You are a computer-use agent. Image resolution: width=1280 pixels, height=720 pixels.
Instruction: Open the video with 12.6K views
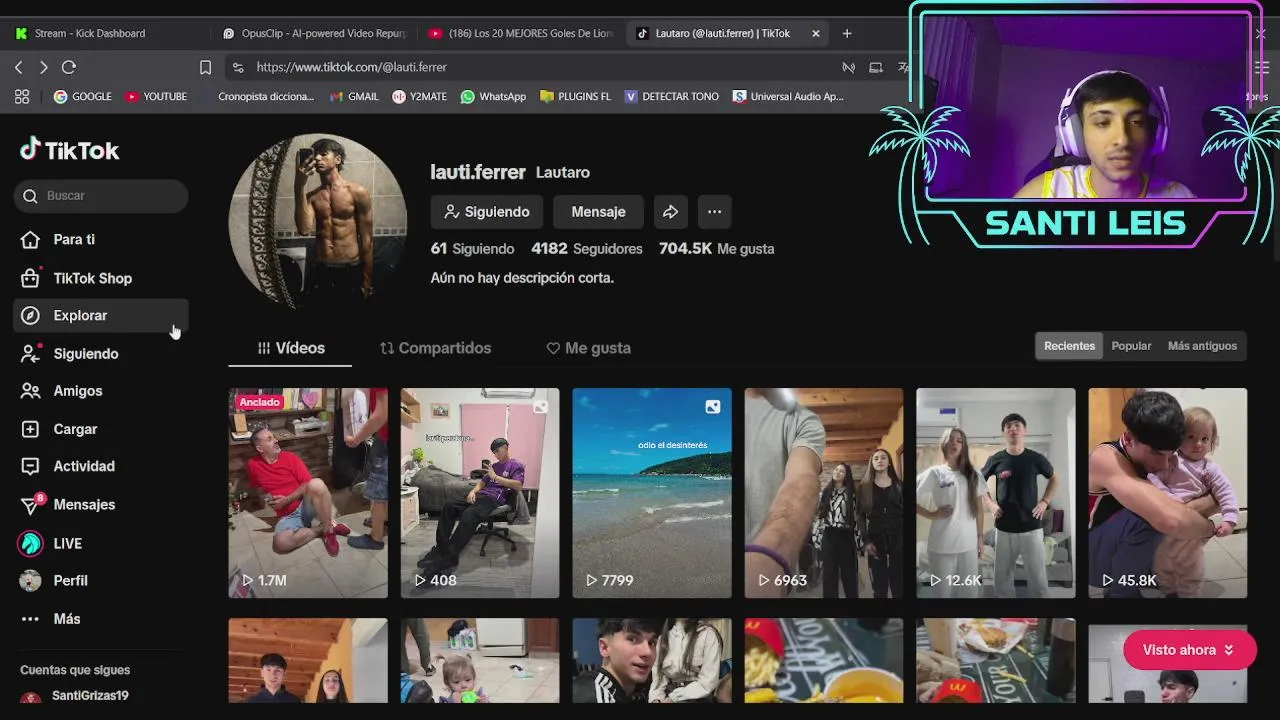pos(996,493)
